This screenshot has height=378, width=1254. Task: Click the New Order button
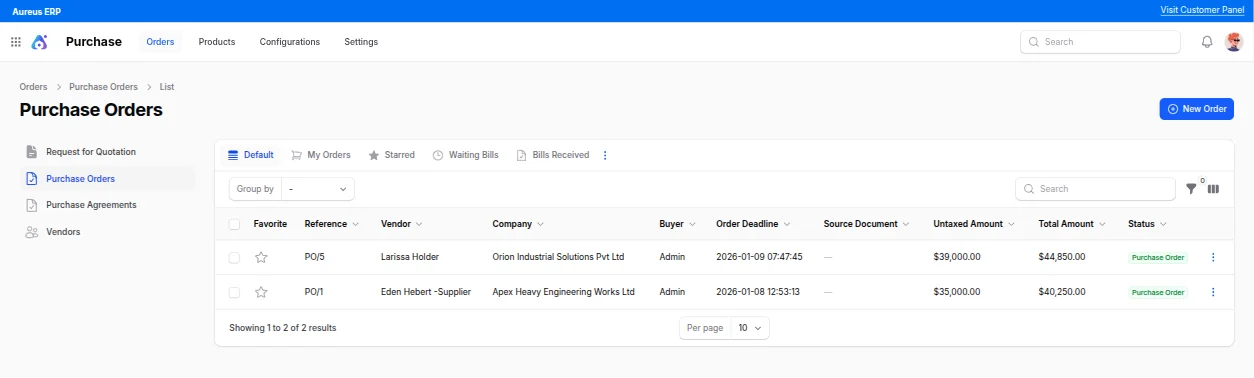point(1197,109)
